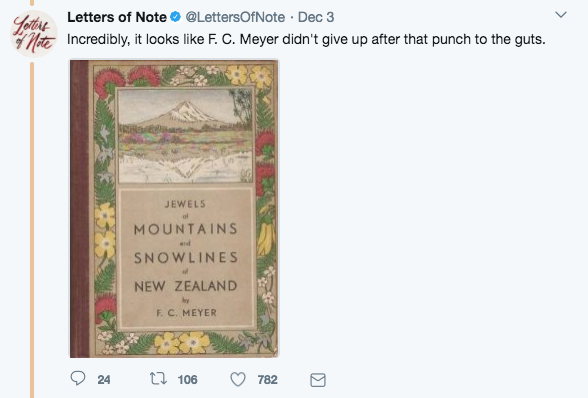Open the Letters of Note avatar logo
588x398 pixels.
point(34,34)
